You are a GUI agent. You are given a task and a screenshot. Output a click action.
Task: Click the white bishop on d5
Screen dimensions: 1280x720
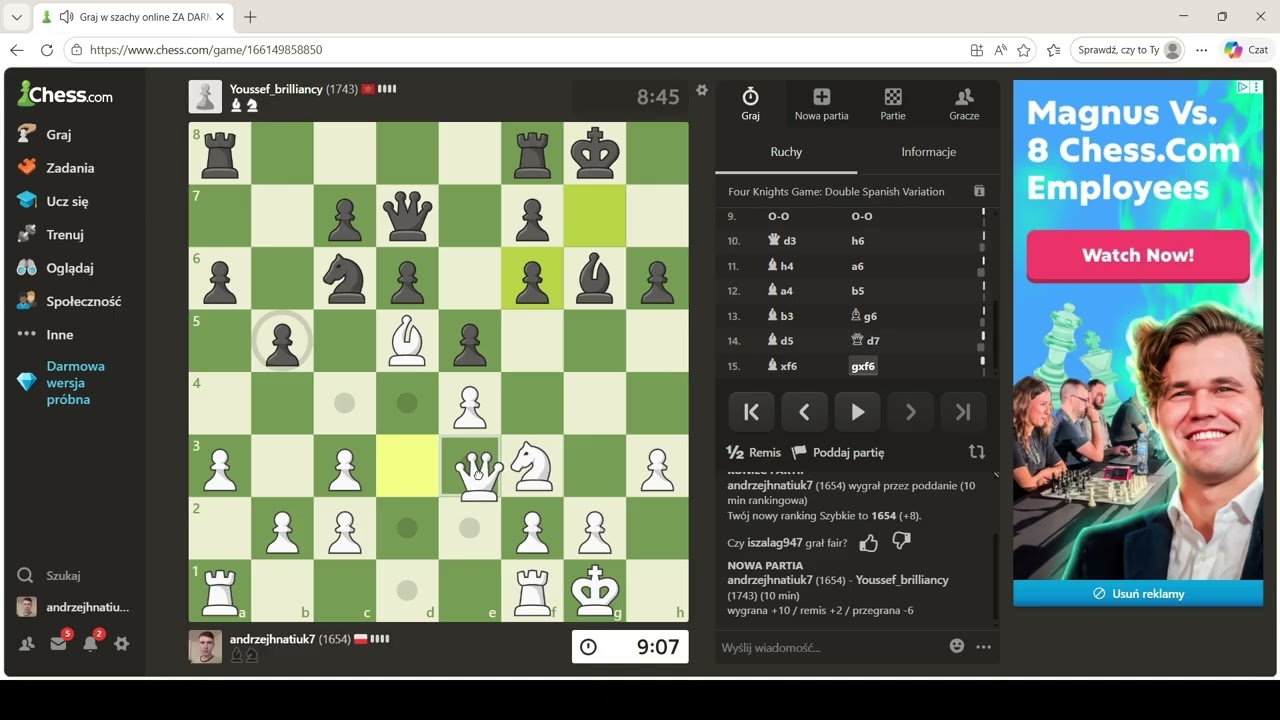coord(407,341)
